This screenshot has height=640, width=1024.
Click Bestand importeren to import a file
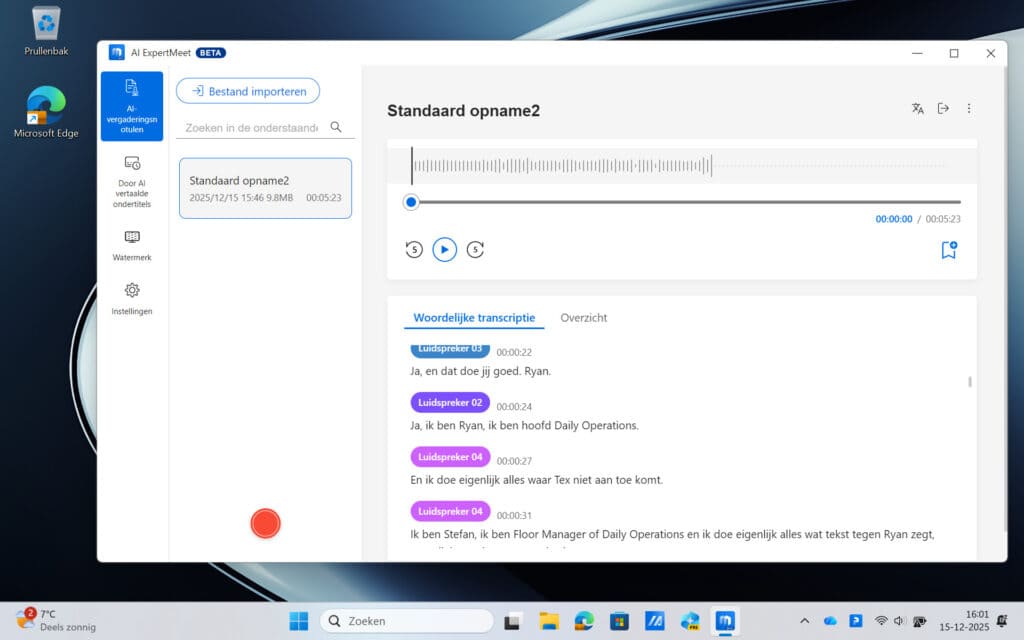click(x=247, y=90)
